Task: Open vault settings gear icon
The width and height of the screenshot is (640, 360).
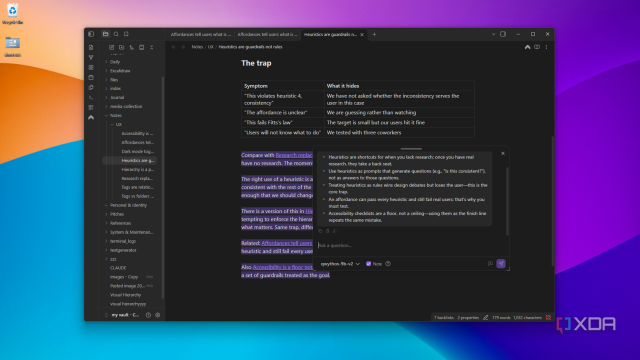Action: tap(158, 315)
